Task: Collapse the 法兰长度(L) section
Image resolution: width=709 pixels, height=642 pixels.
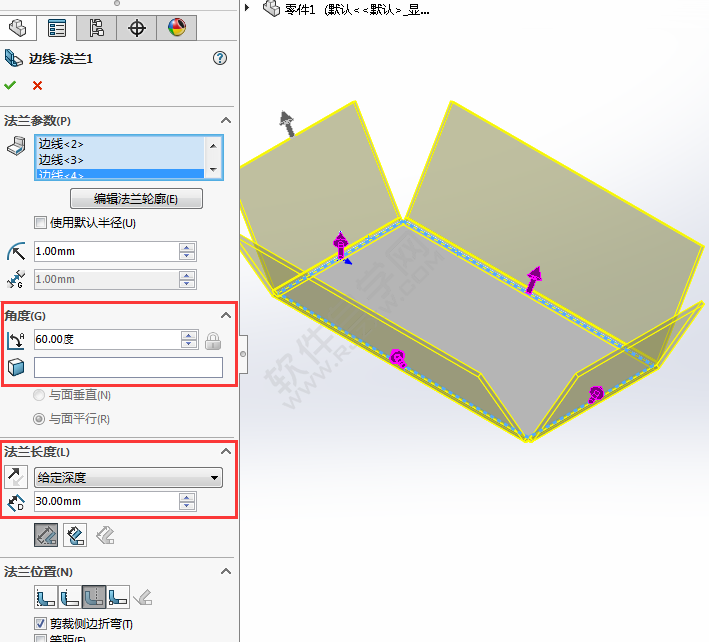Action: point(226,451)
